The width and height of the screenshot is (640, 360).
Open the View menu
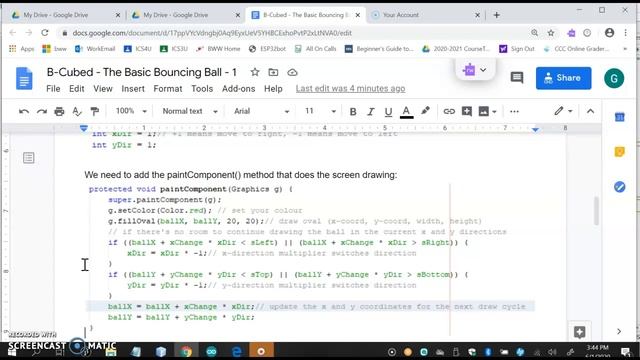coord(103,89)
